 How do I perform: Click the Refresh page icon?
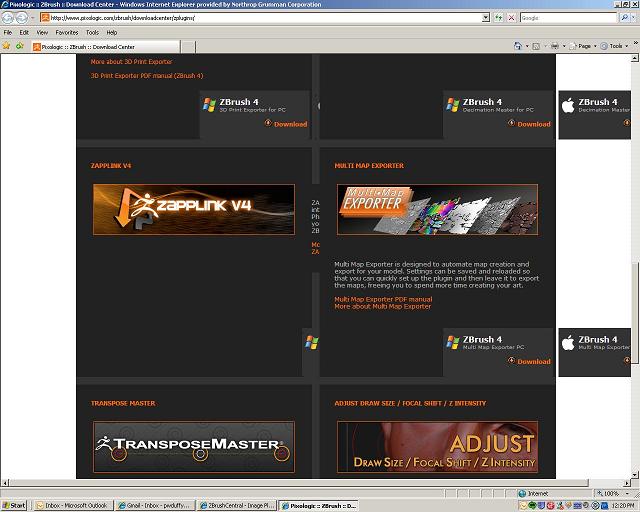pos(498,18)
